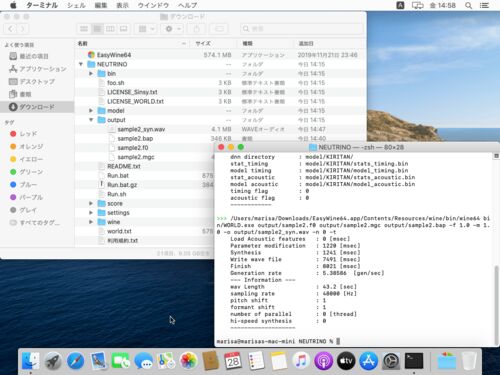Select デスクトップ in Finder sidebar
The width and height of the screenshot is (500, 375).
37,82
